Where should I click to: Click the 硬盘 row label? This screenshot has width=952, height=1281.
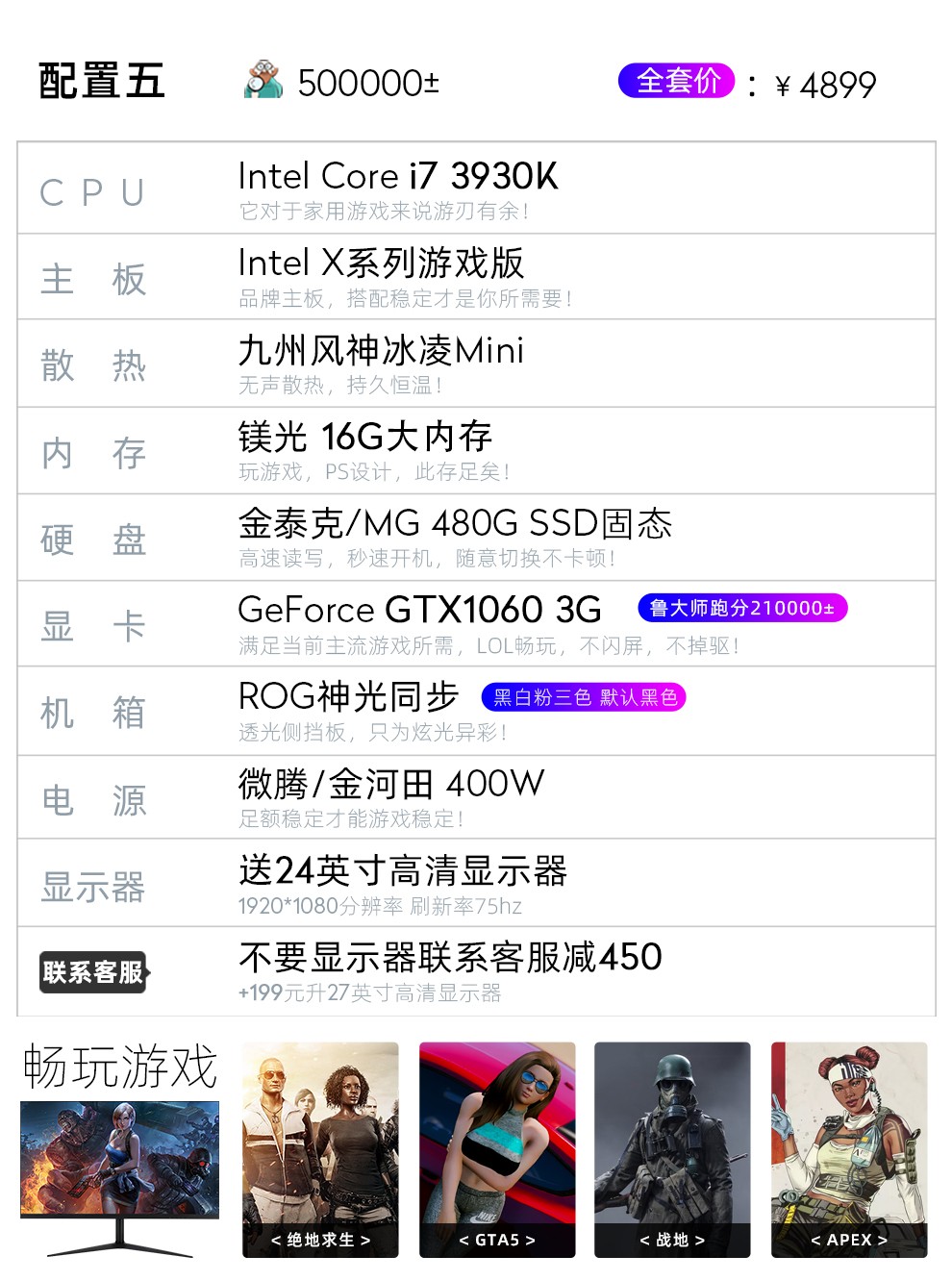pos(93,540)
